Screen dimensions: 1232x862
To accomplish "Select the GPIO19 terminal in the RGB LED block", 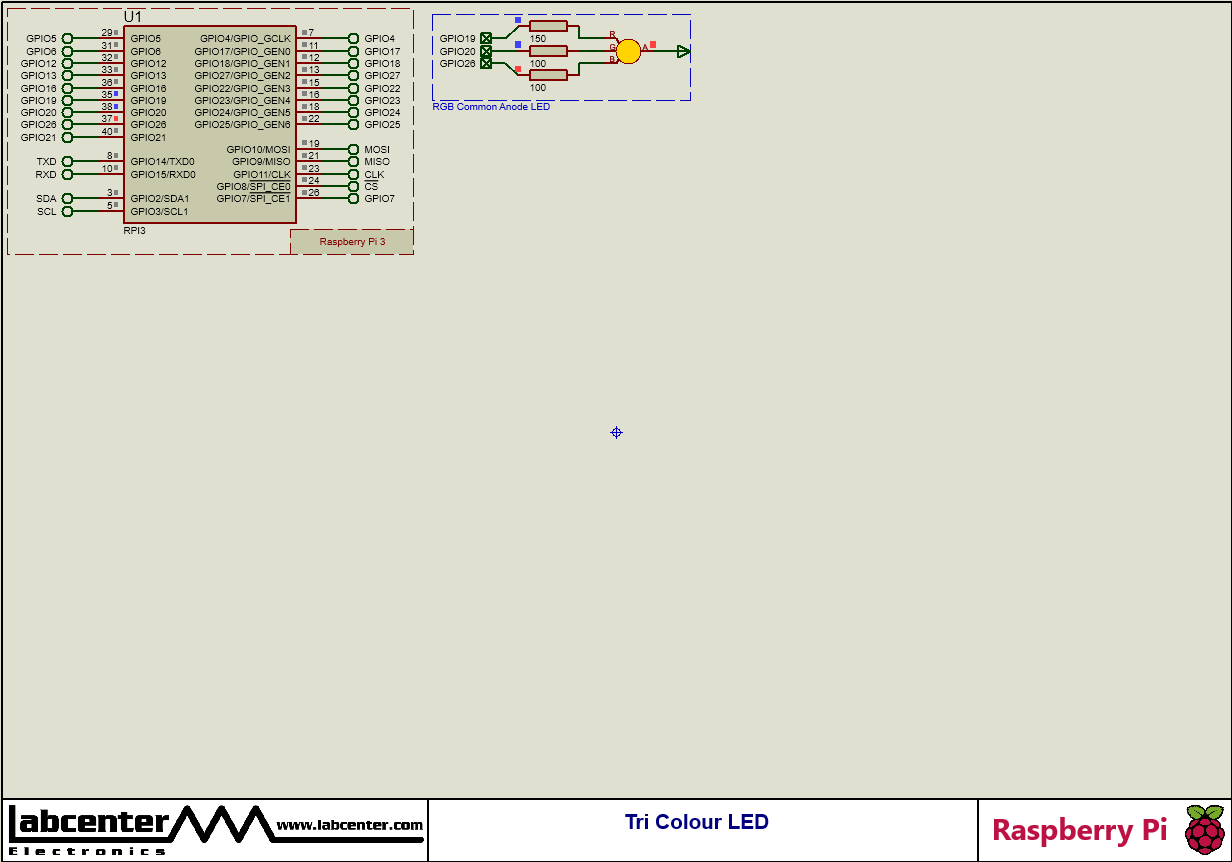I will pyautogui.click(x=486, y=39).
